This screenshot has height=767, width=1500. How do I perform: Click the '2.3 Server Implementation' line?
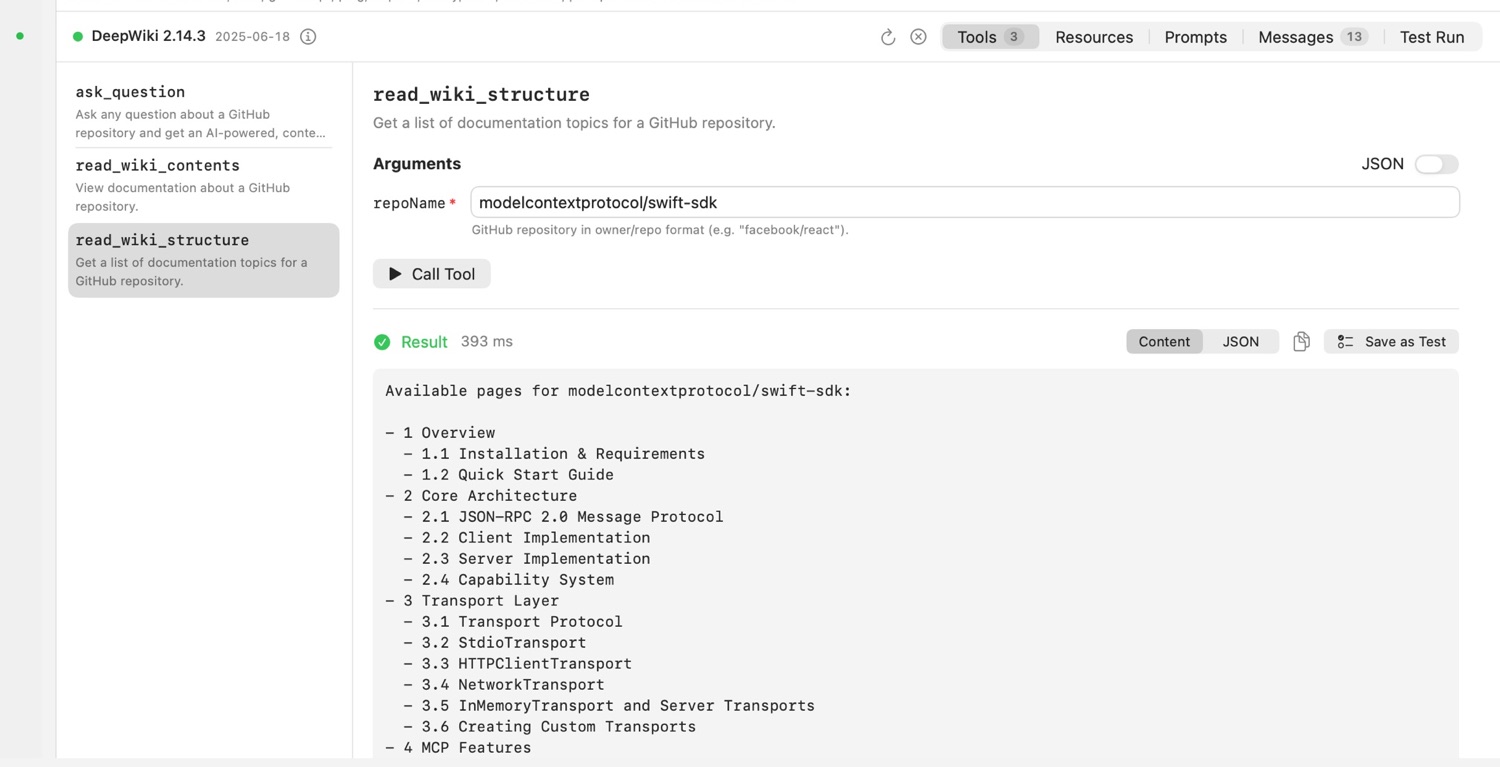point(527,559)
